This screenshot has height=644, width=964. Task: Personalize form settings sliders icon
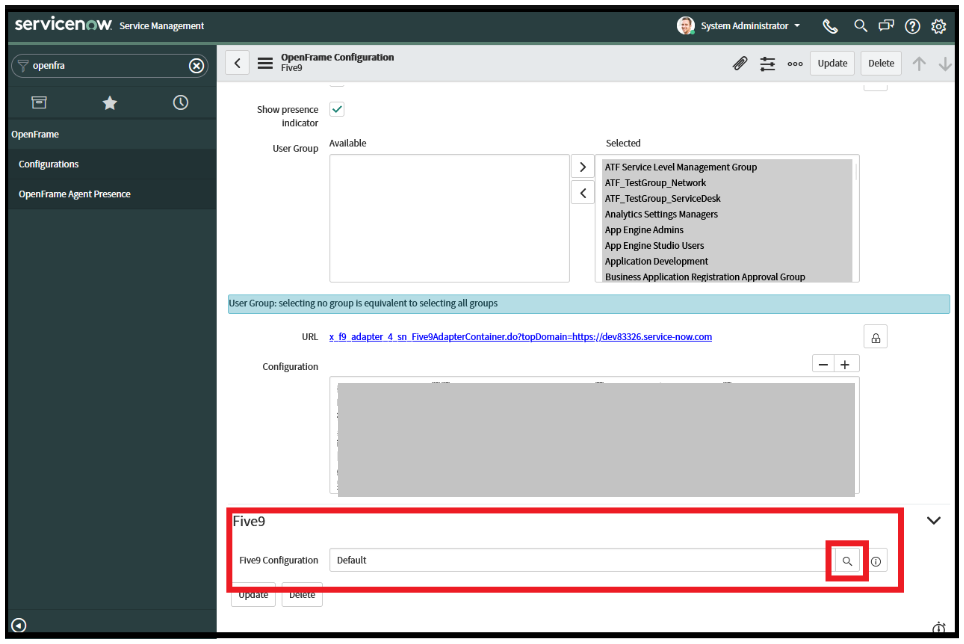point(767,63)
